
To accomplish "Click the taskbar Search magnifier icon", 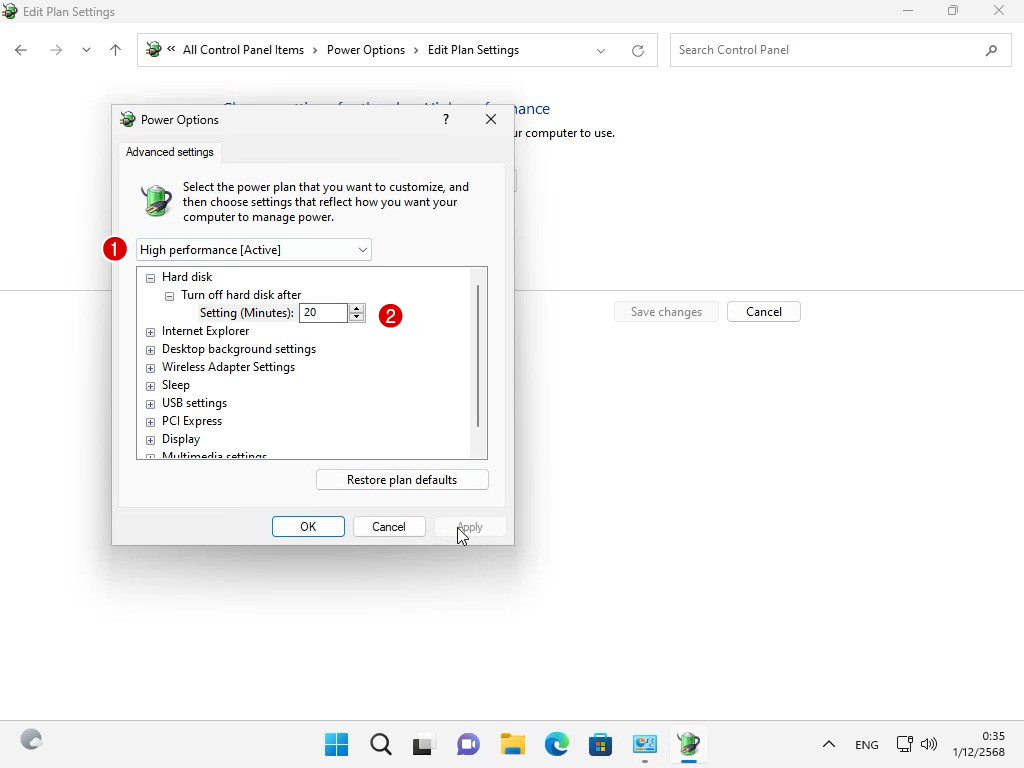I will click(x=380, y=744).
